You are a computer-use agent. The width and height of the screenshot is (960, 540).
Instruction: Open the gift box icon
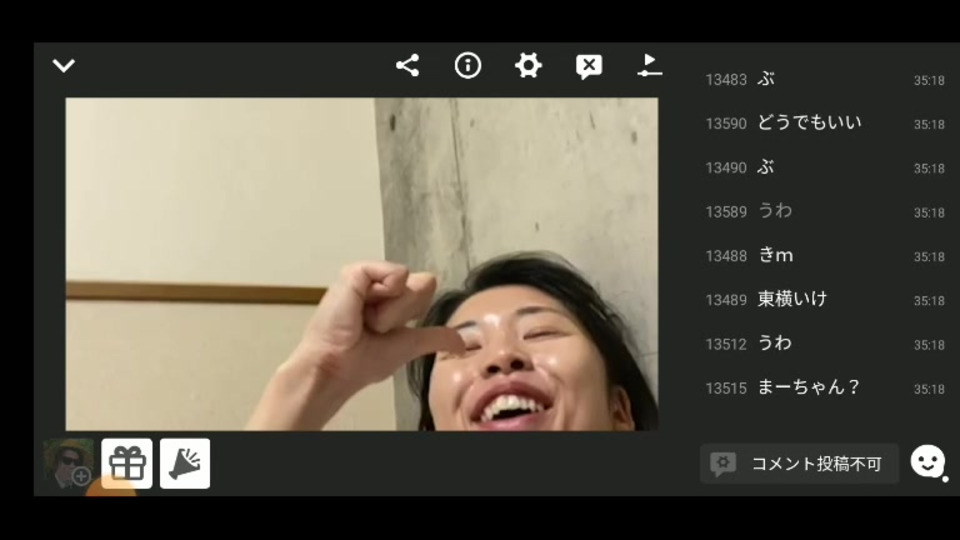(x=127, y=463)
